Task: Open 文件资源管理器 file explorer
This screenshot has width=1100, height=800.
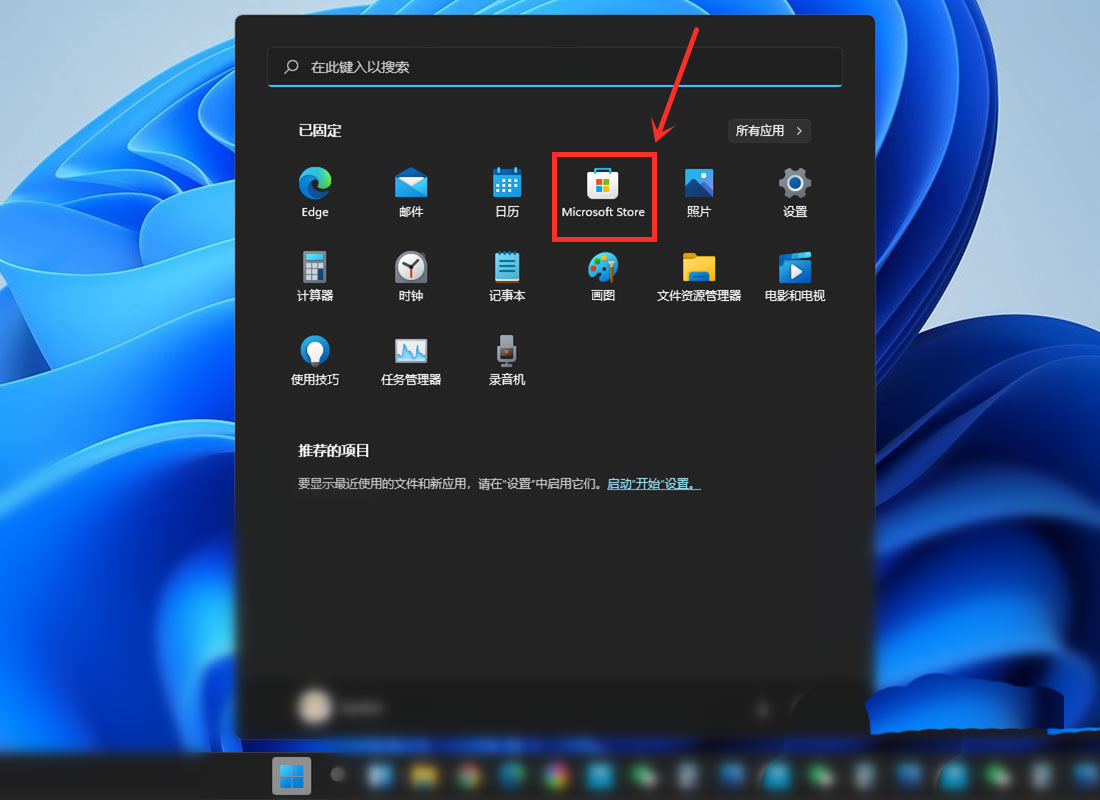Action: [699, 276]
